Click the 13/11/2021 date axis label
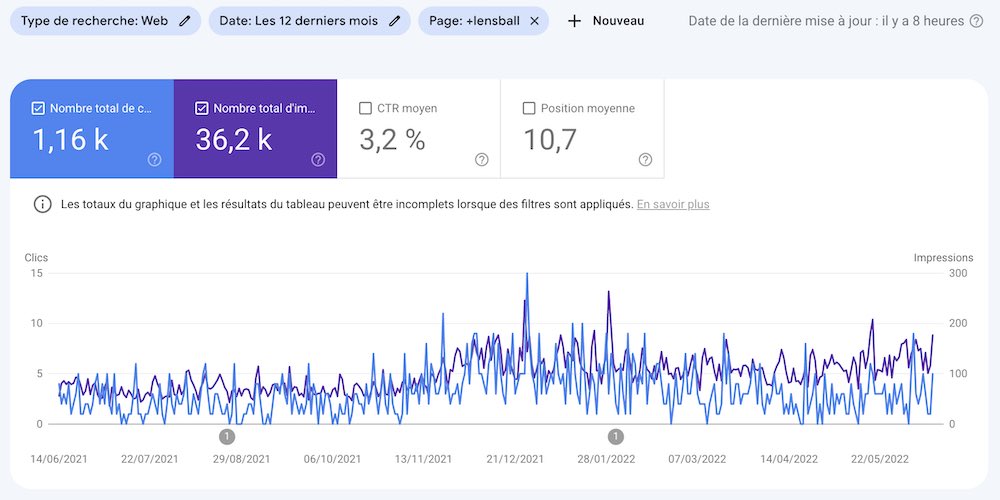This screenshot has width=1000, height=500. click(423, 459)
